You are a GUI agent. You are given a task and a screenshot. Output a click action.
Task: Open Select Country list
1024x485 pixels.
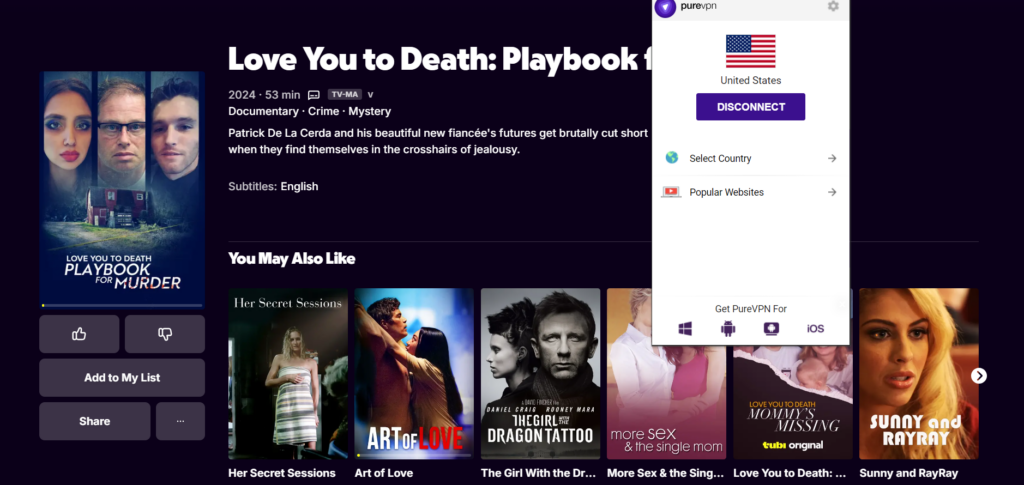point(750,158)
